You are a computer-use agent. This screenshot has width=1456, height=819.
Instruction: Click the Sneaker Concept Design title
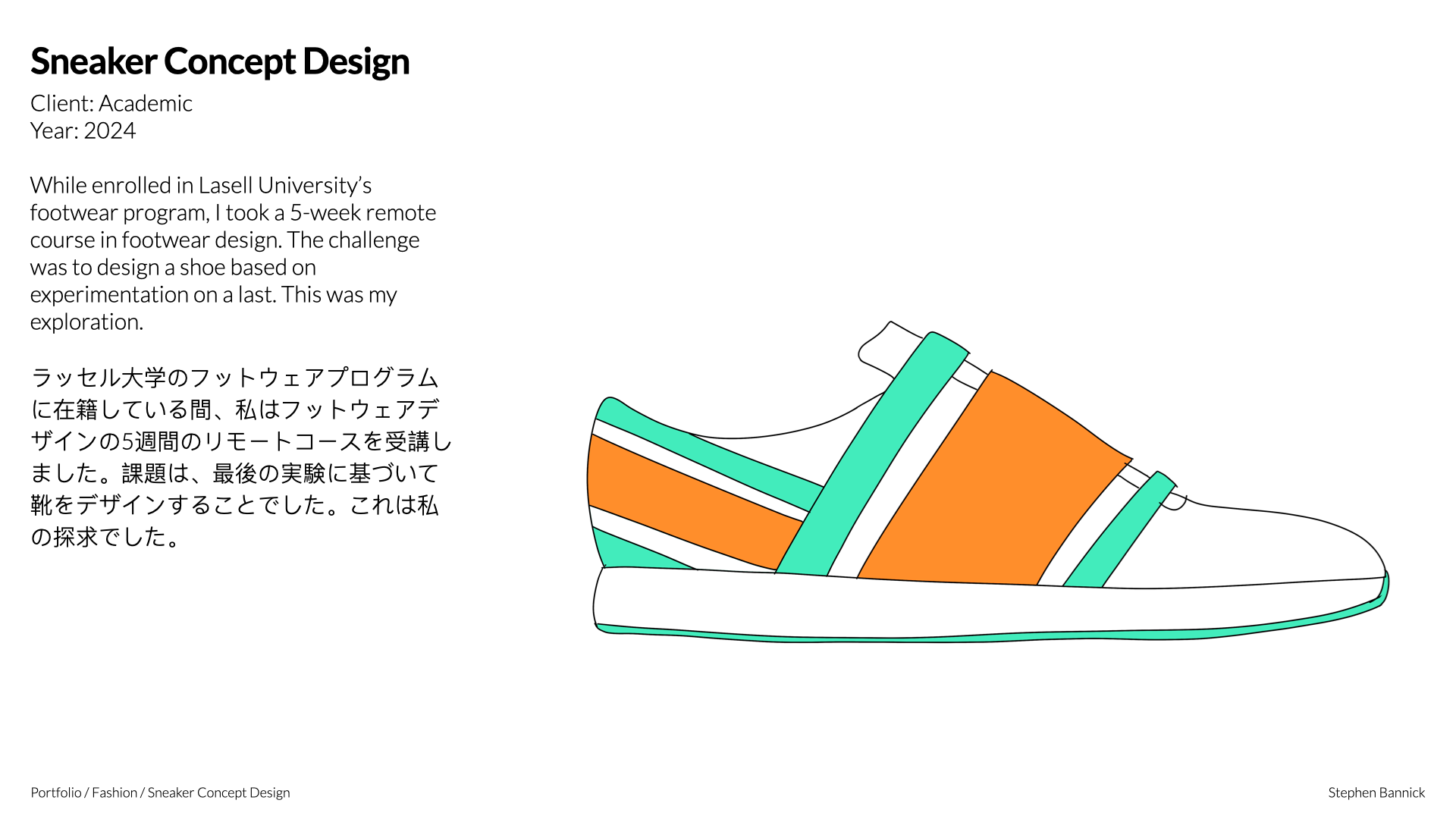tap(220, 61)
